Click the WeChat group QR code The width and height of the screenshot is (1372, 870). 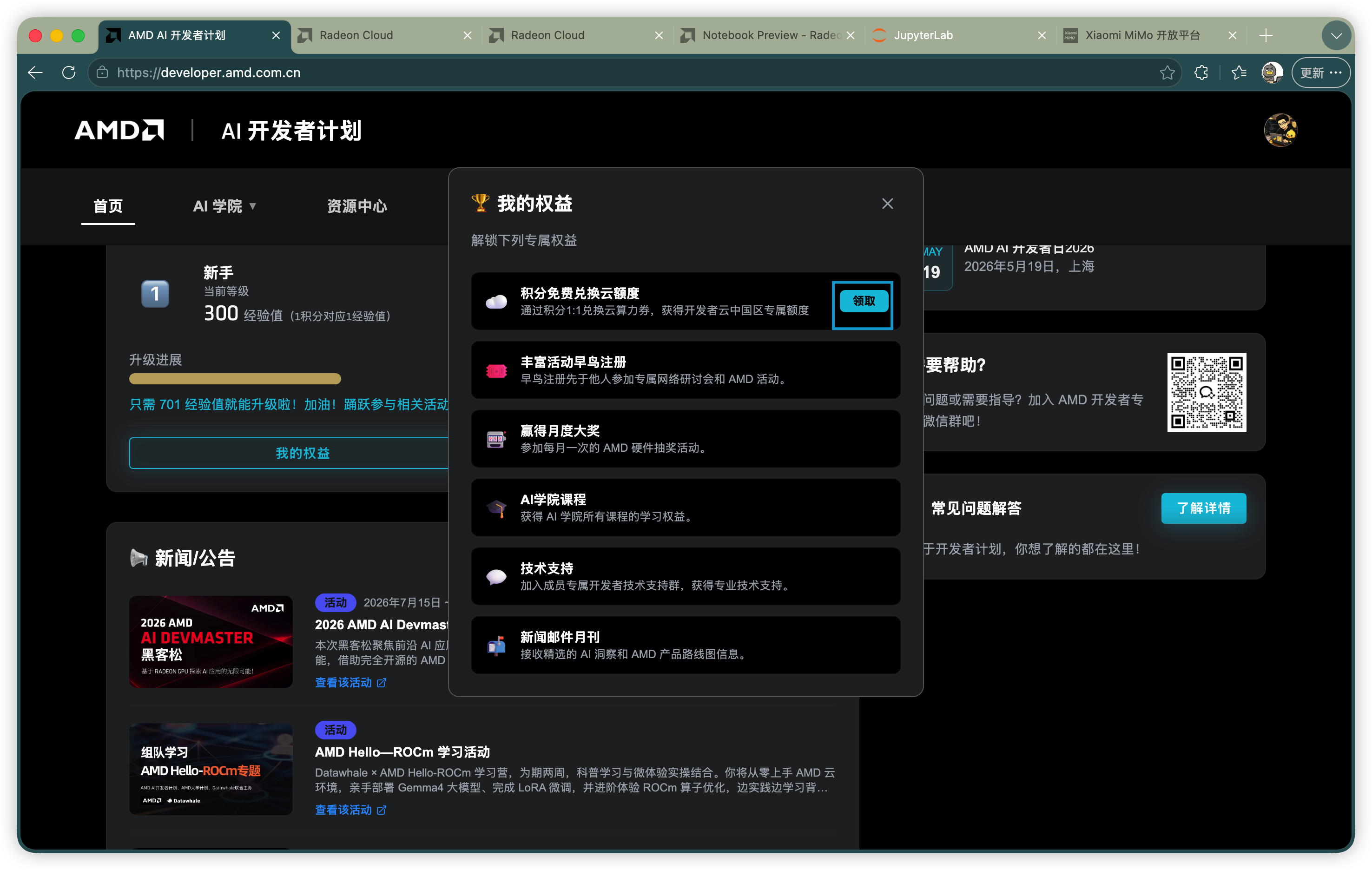pos(1206,392)
